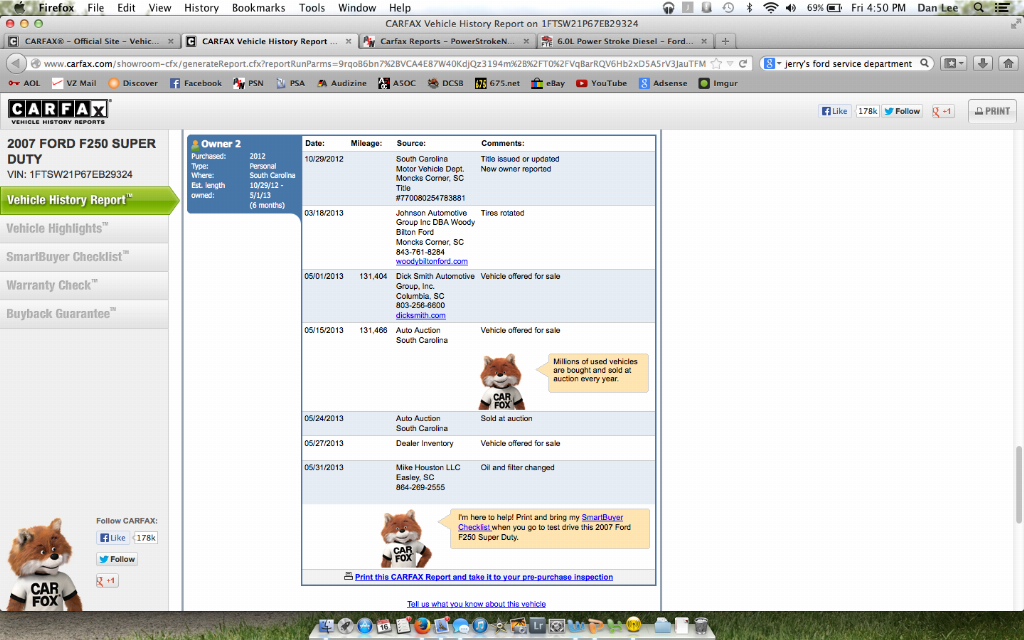Click the search field text

tap(848, 63)
